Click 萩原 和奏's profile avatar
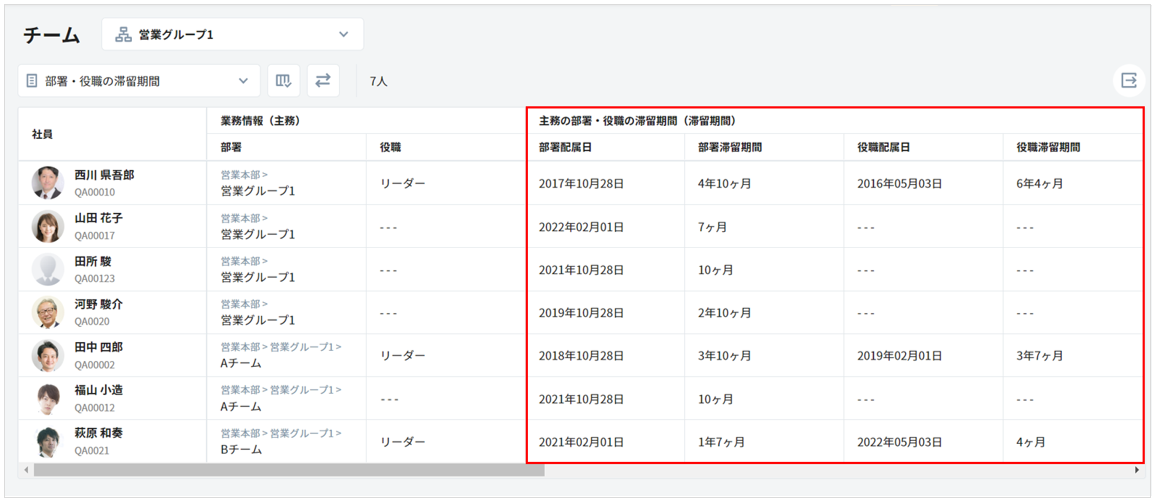This screenshot has height=502, width=1154. 47,441
